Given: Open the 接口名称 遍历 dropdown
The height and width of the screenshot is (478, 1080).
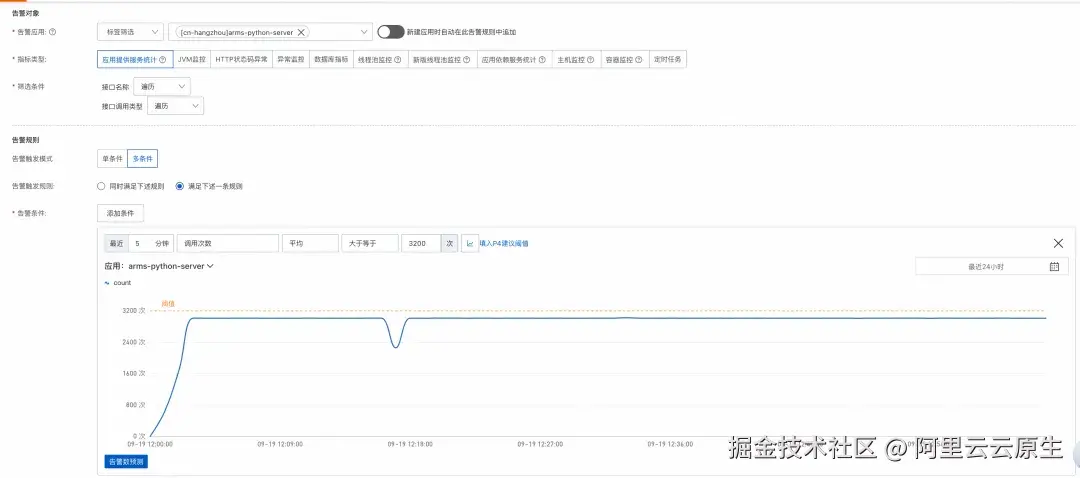Looking at the screenshot, I should (163, 86).
